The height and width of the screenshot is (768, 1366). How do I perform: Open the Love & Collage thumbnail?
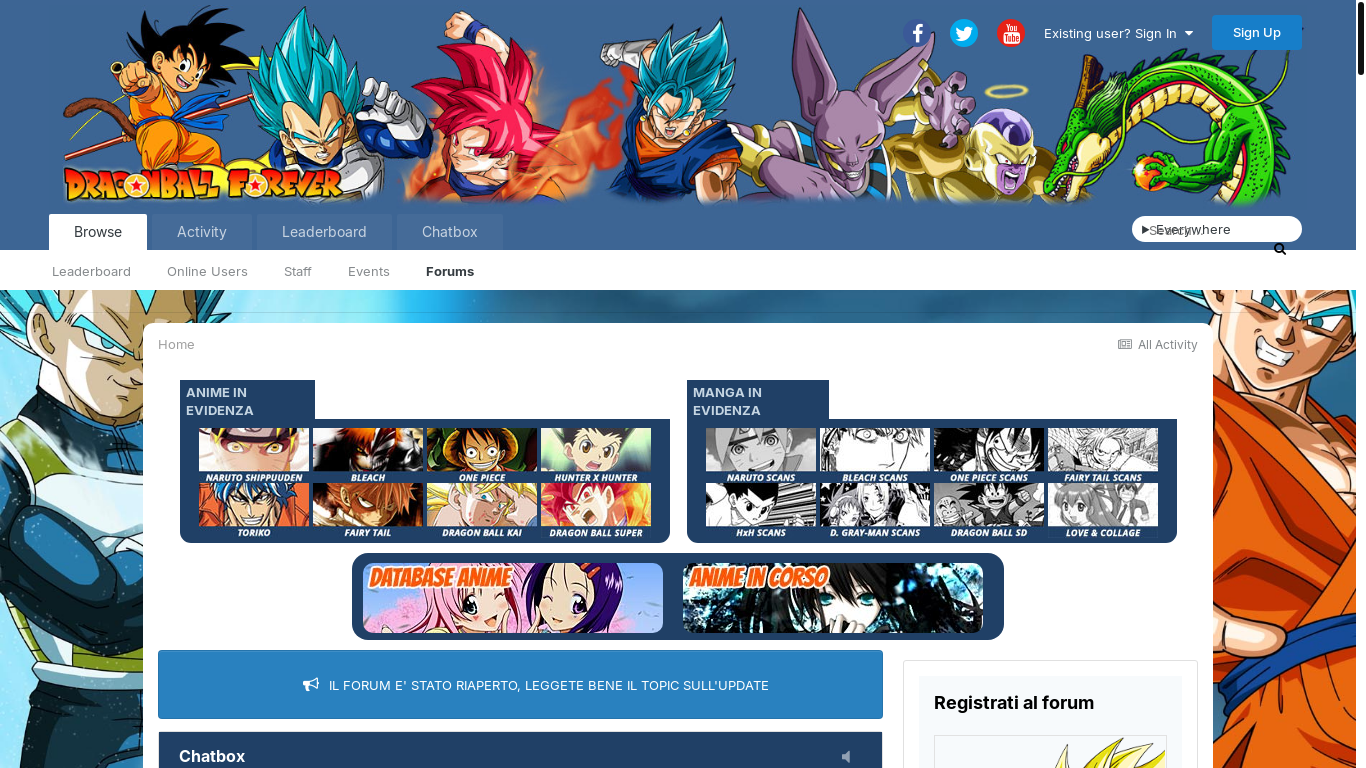(1103, 511)
